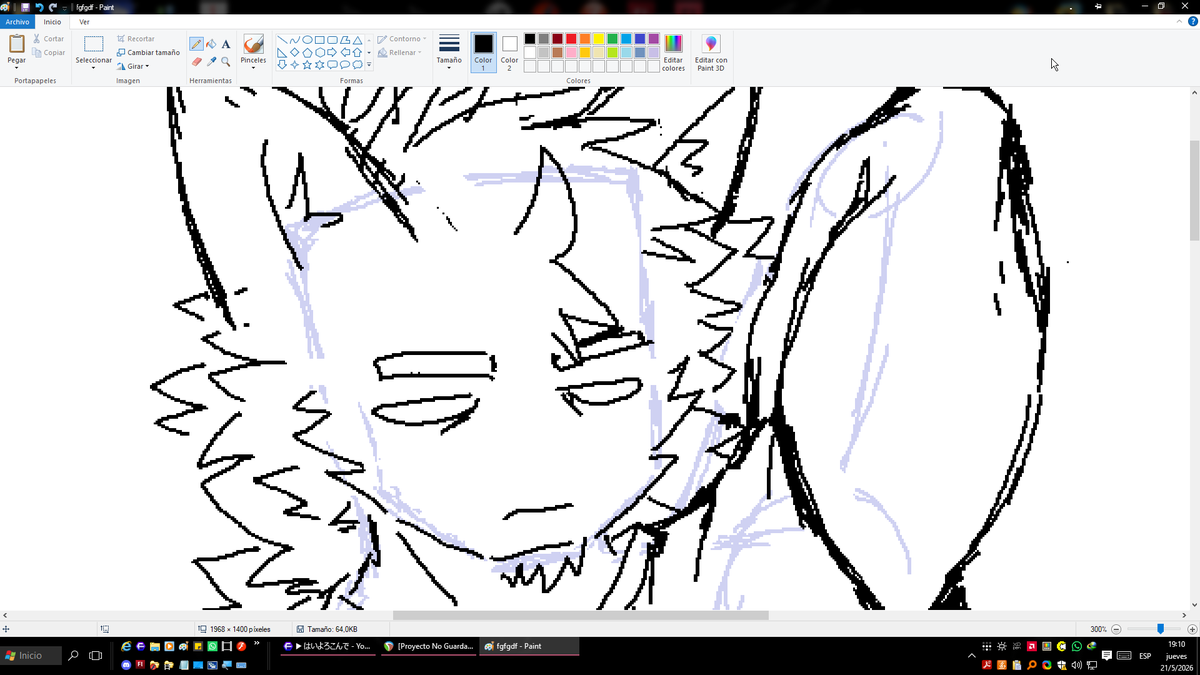Open Editar colores rainbow icon
This screenshot has width=1200, height=675.
point(673,44)
